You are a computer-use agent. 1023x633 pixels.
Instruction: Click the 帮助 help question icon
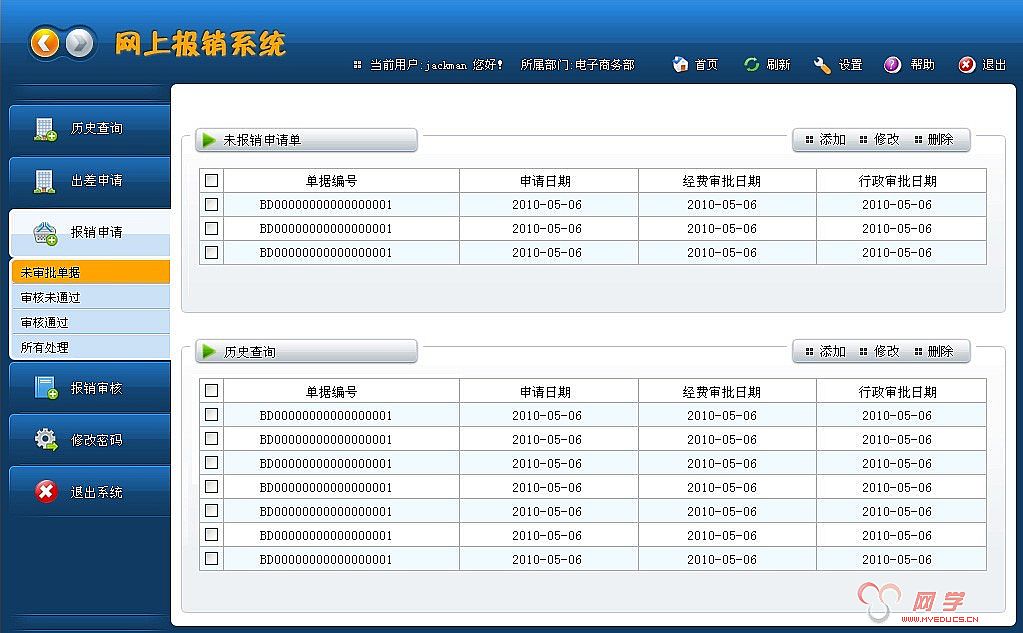point(893,64)
